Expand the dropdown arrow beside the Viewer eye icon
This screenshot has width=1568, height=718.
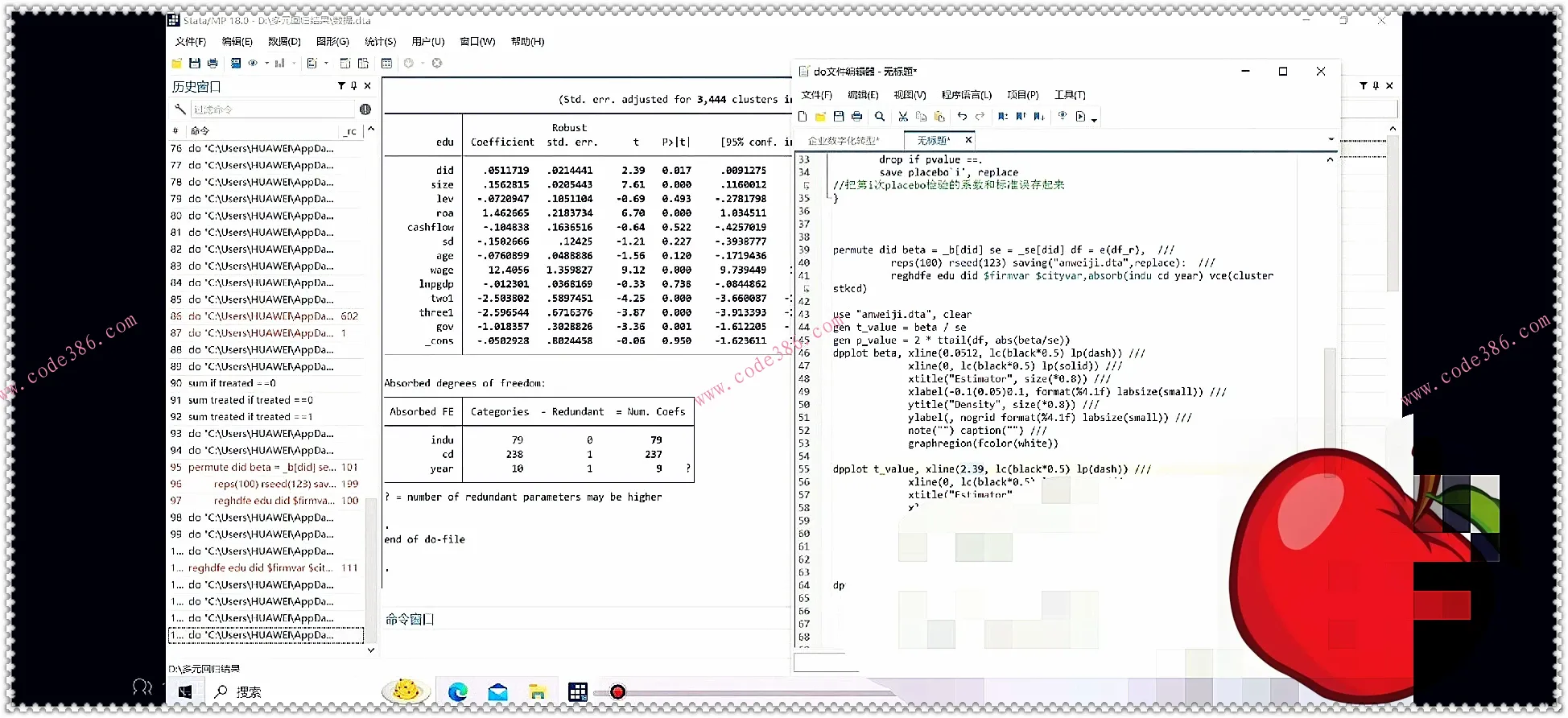tap(266, 64)
